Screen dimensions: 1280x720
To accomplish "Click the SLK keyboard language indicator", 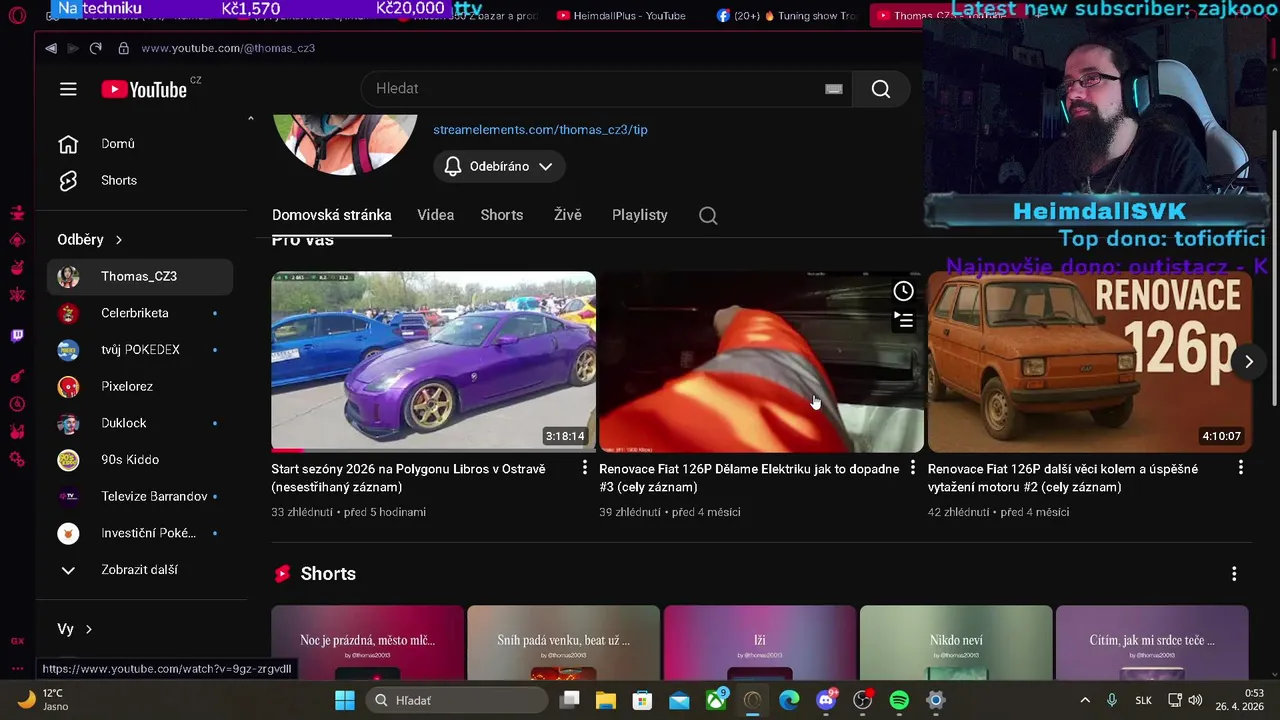I will [x=1143, y=701].
